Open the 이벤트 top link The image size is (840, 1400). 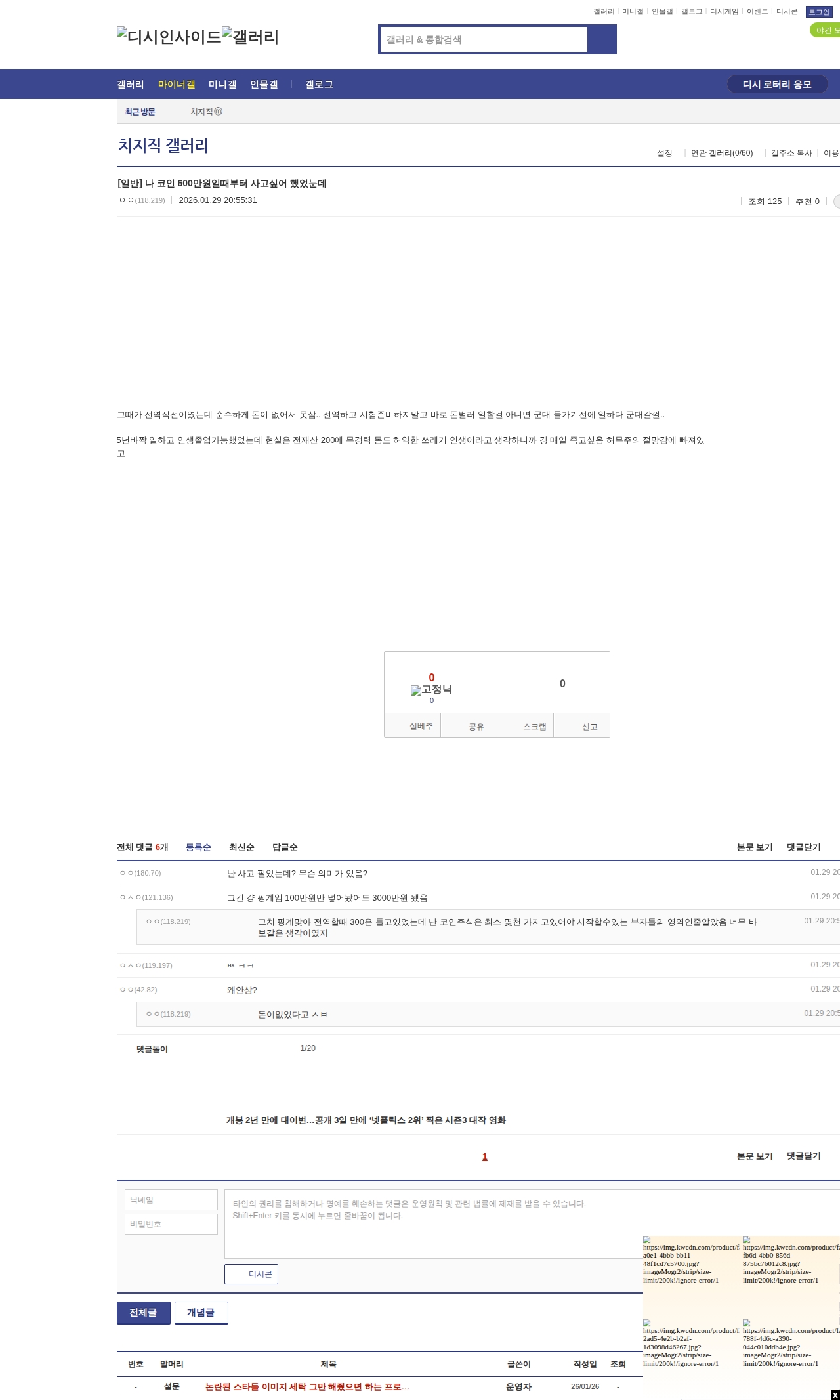tap(757, 12)
